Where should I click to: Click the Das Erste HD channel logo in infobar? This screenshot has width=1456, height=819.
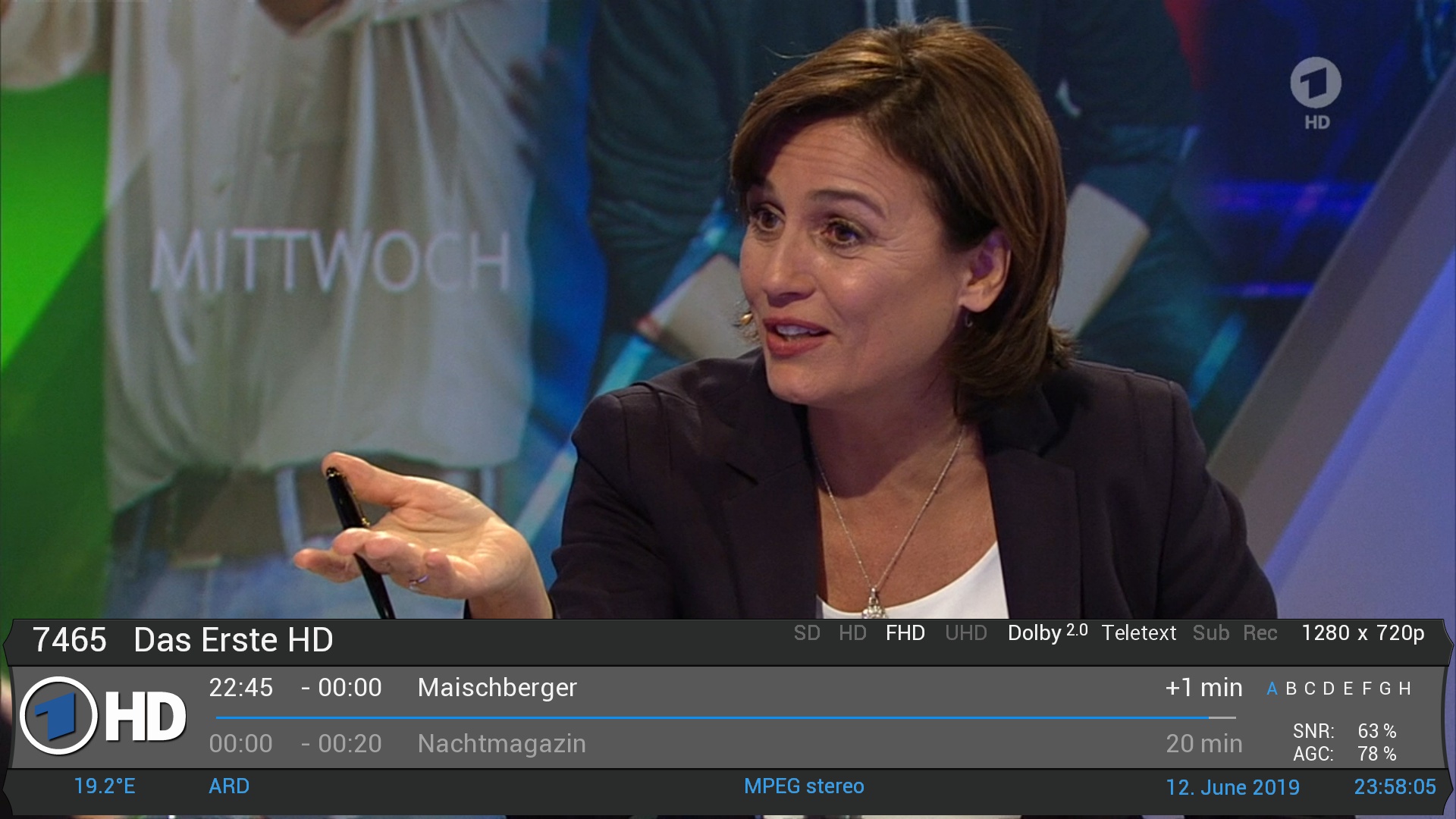pyautogui.click(x=103, y=716)
